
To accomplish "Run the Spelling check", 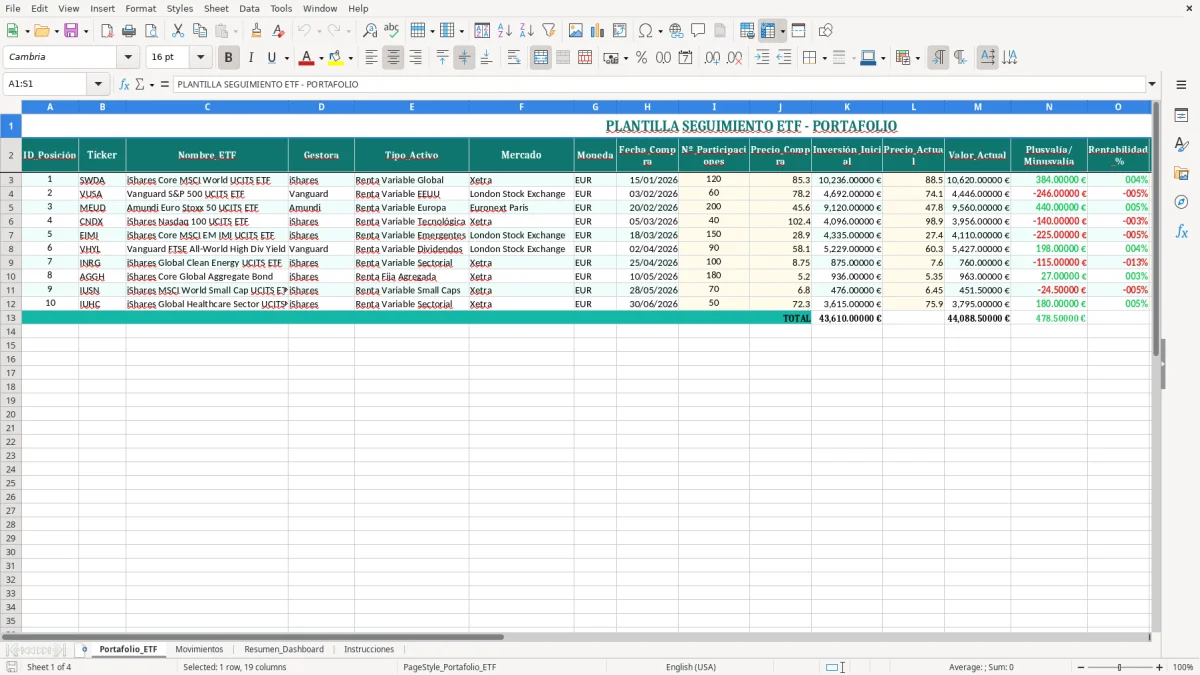I will pyautogui.click(x=392, y=31).
